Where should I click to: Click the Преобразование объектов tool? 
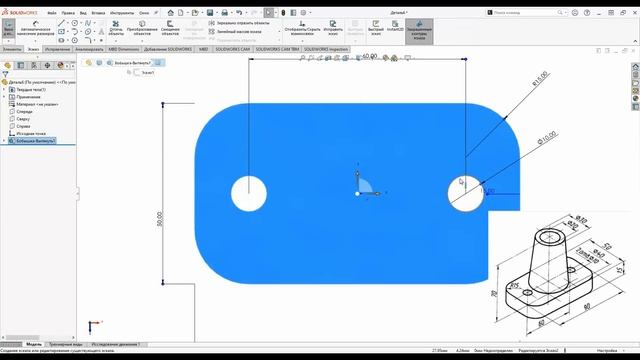[142, 29]
